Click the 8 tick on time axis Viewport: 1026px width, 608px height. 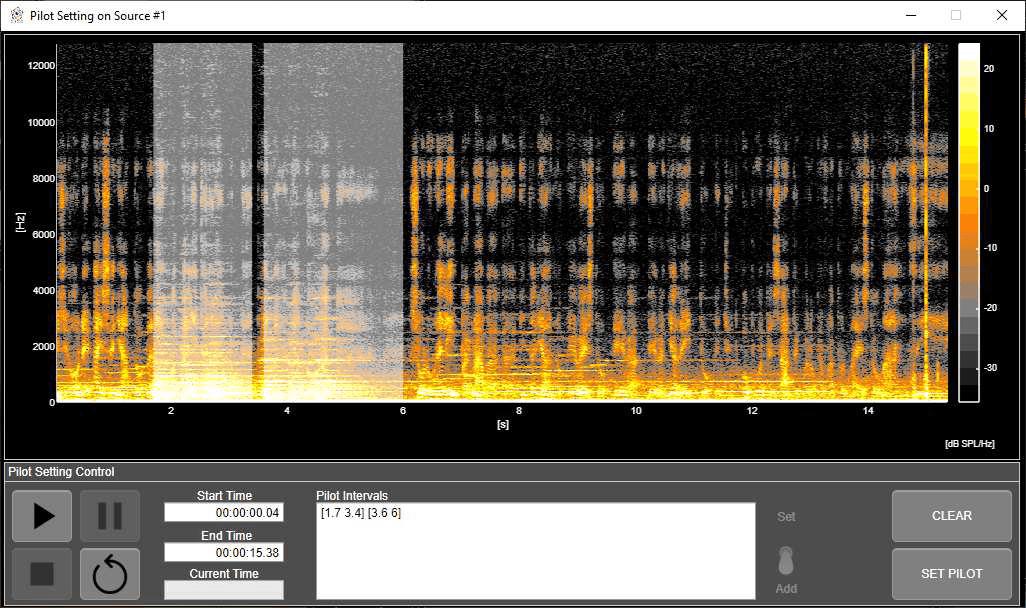tap(519, 410)
